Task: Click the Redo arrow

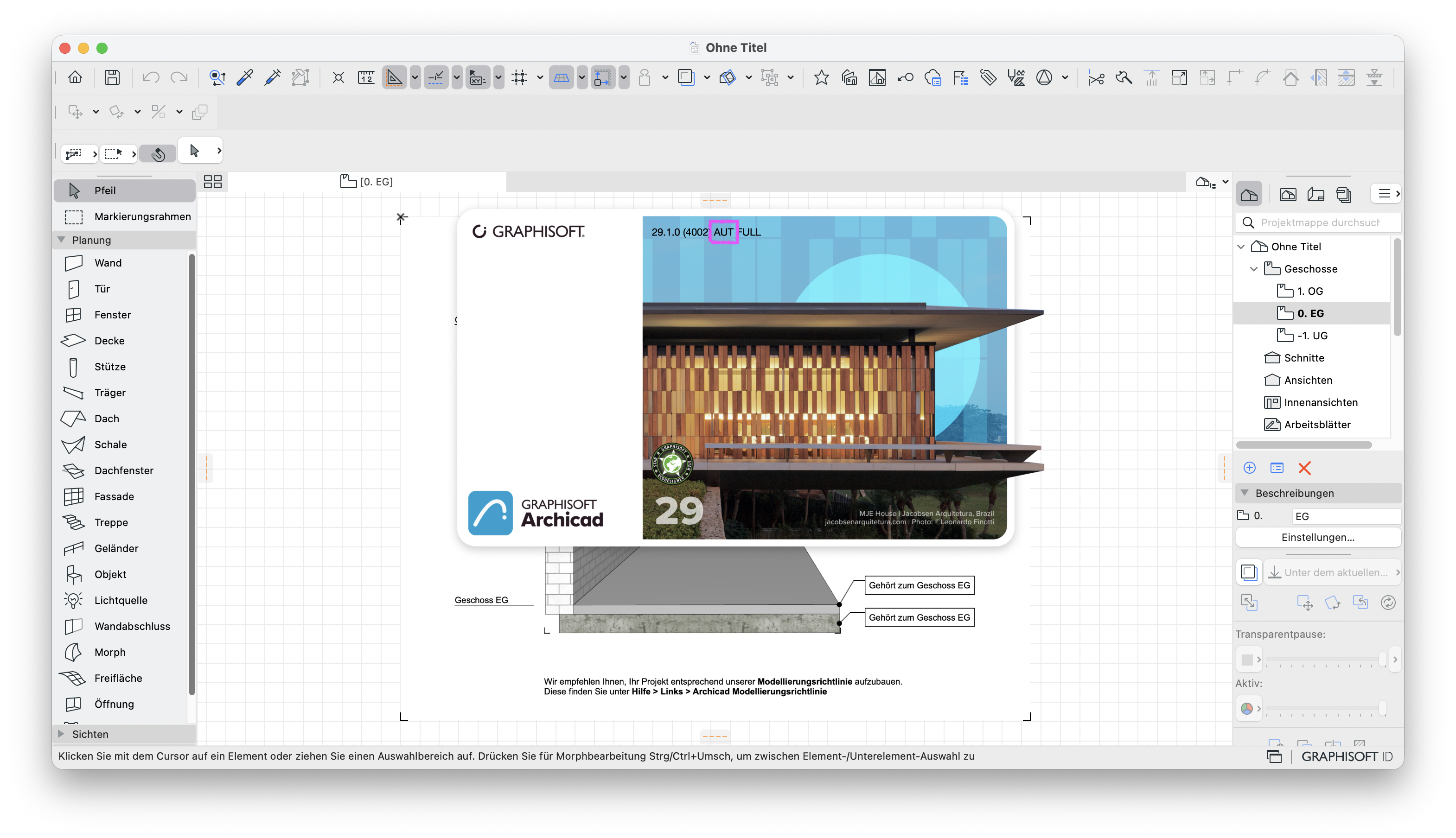Action: (x=179, y=77)
